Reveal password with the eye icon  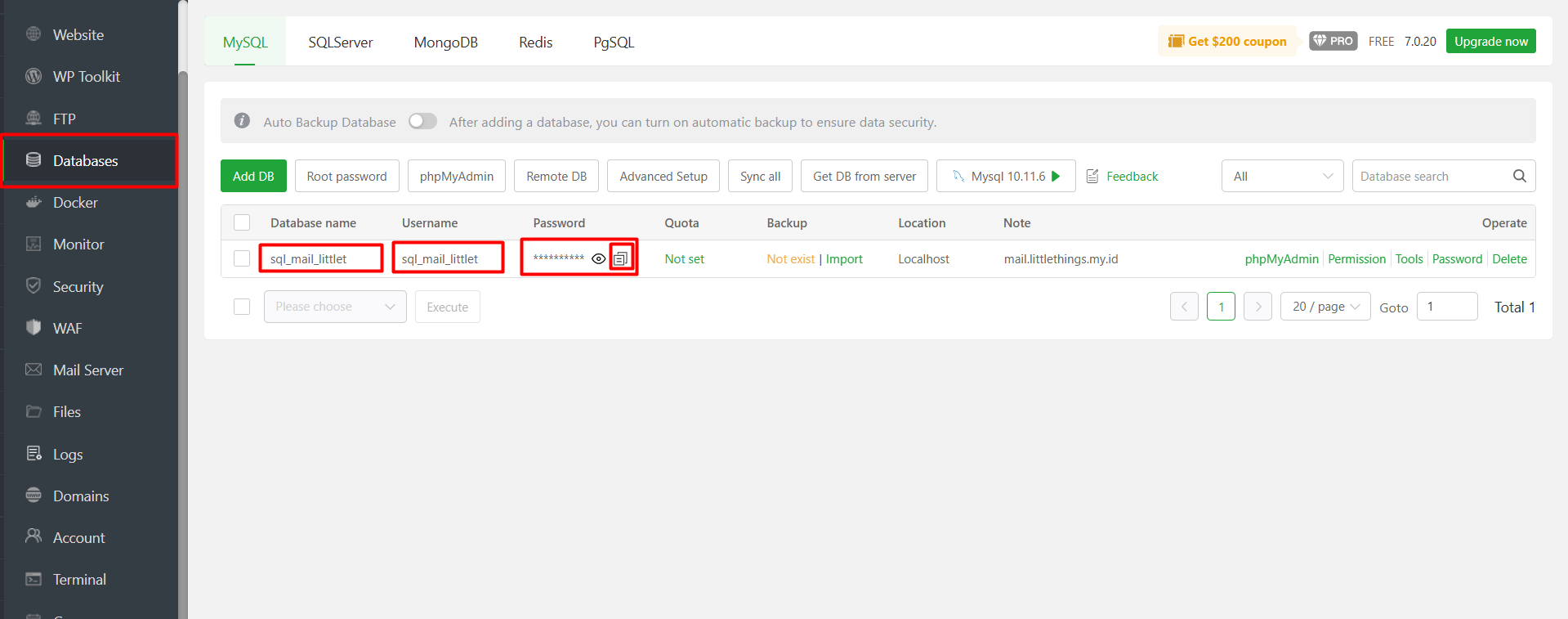598,258
